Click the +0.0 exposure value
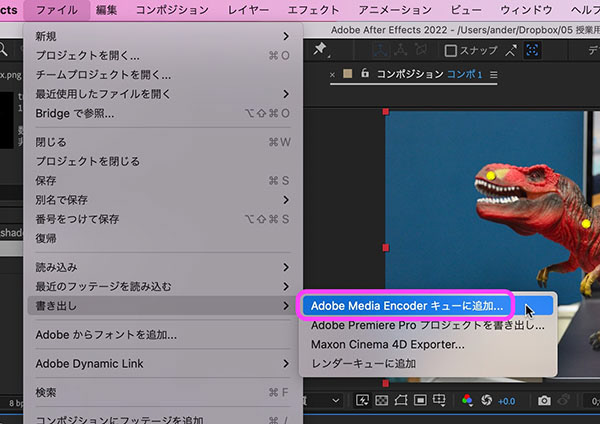Image resolution: width=600 pixels, height=424 pixels. click(507, 401)
